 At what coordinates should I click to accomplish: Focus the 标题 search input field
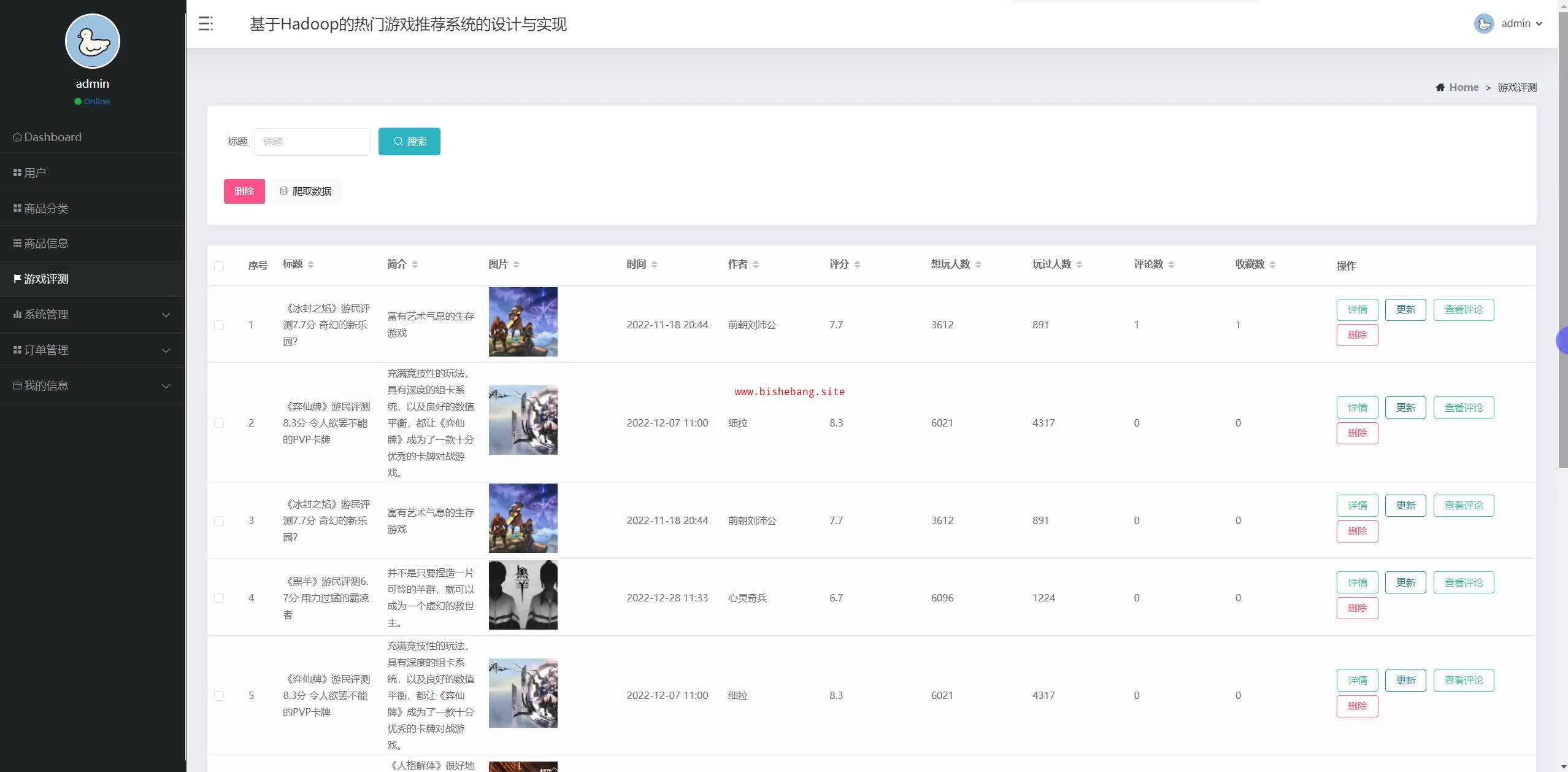pyautogui.click(x=312, y=142)
